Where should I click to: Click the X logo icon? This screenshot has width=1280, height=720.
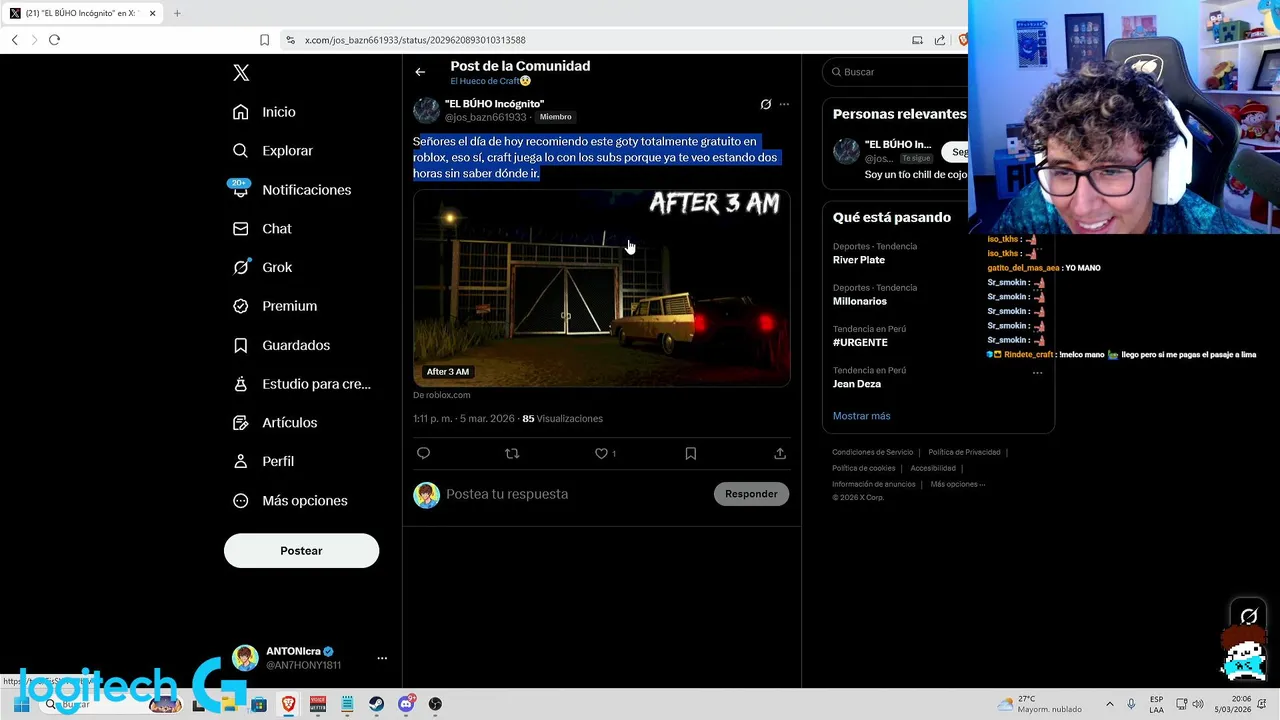coord(241,73)
